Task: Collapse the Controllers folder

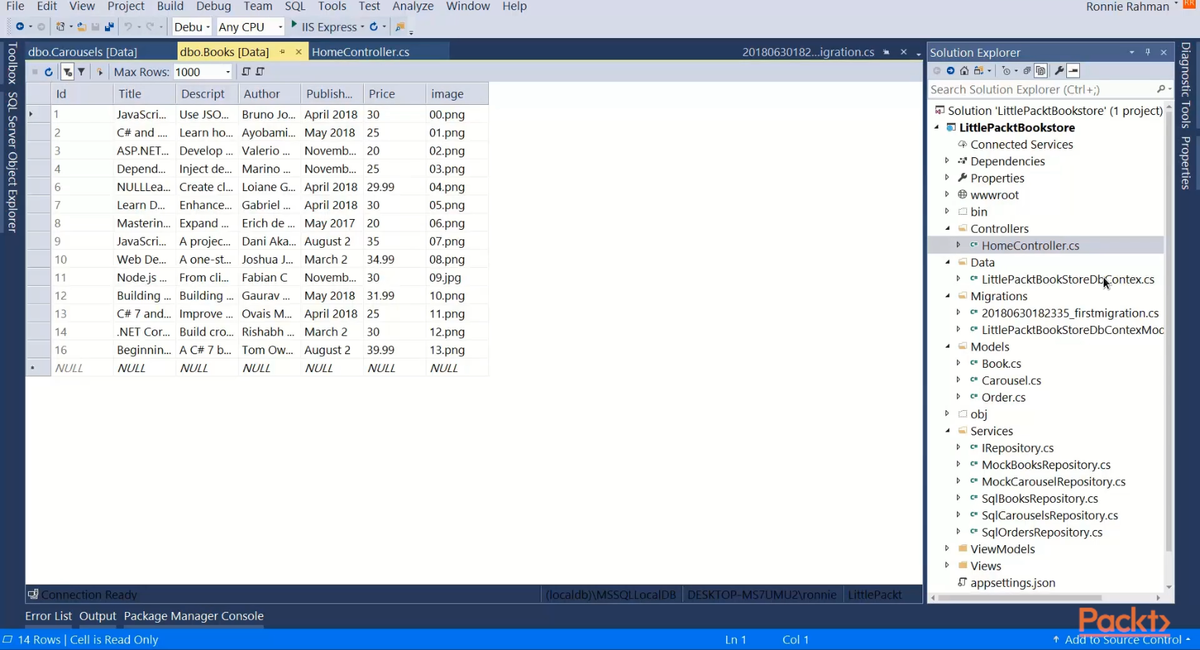Action: tap(948, 228)
